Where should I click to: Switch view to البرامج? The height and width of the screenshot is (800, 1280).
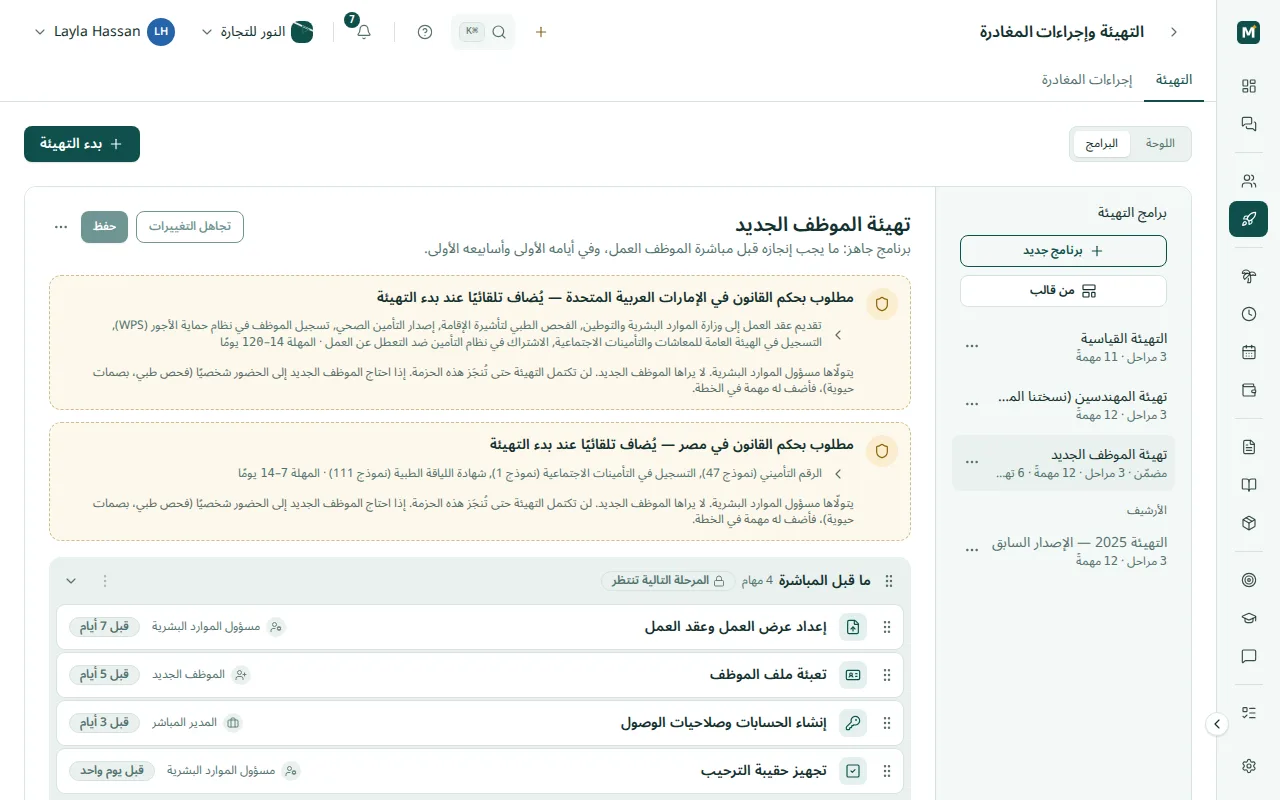pos(1102,143)
